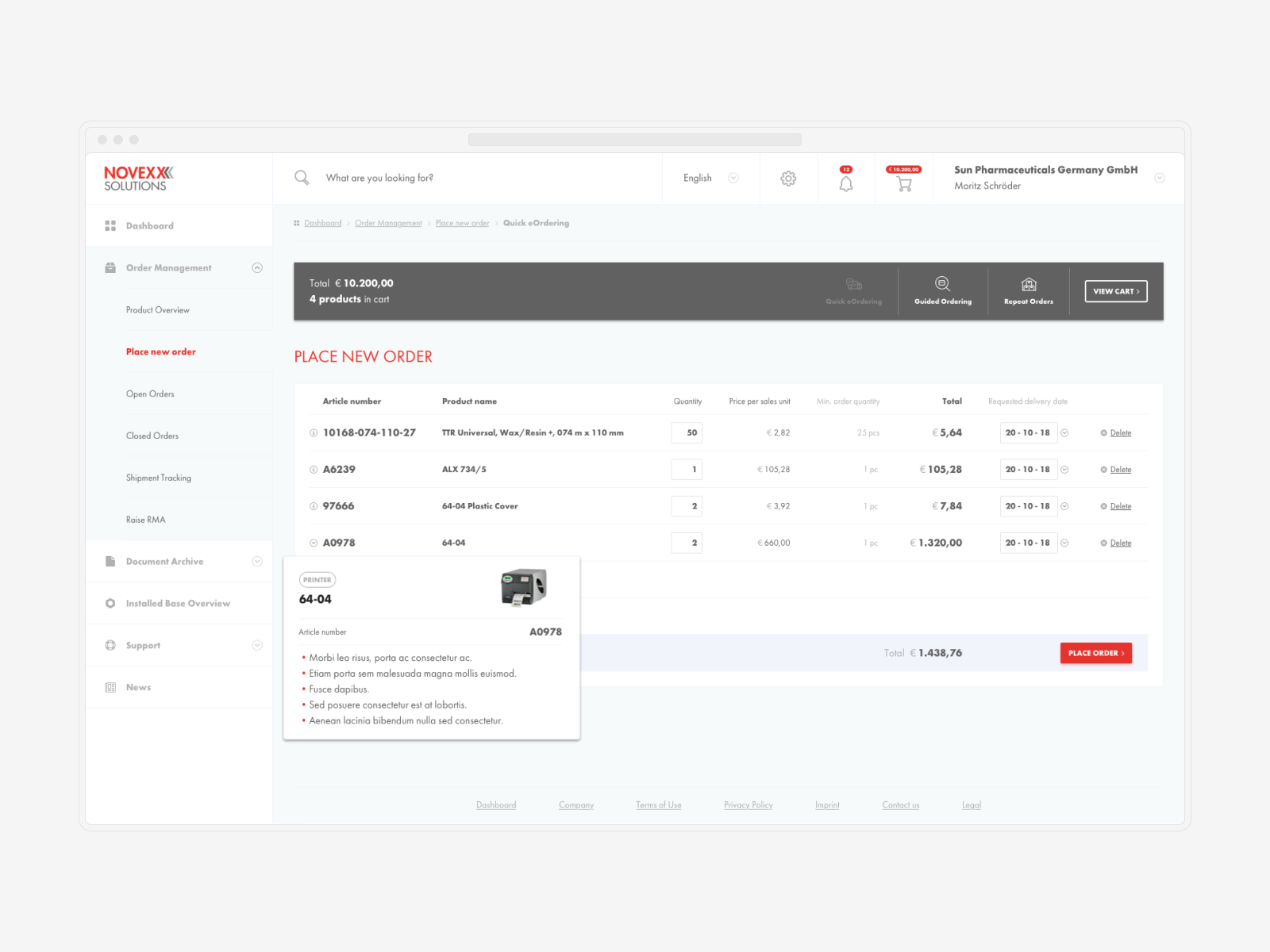Screen dimensions: 1270x952
Task: Click the quantity field for A0978
Action: coord(687,543)
